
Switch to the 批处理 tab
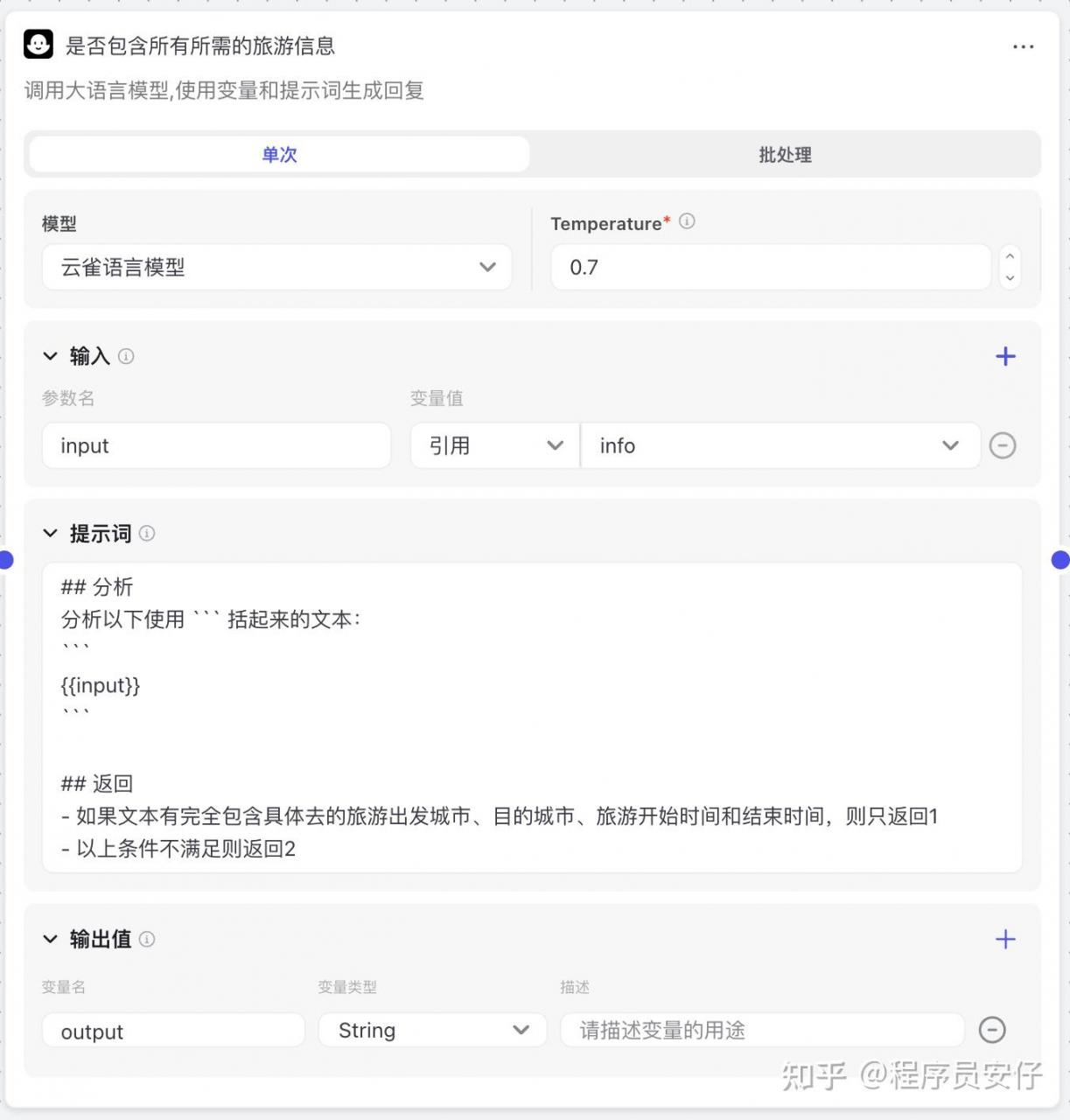785,155
